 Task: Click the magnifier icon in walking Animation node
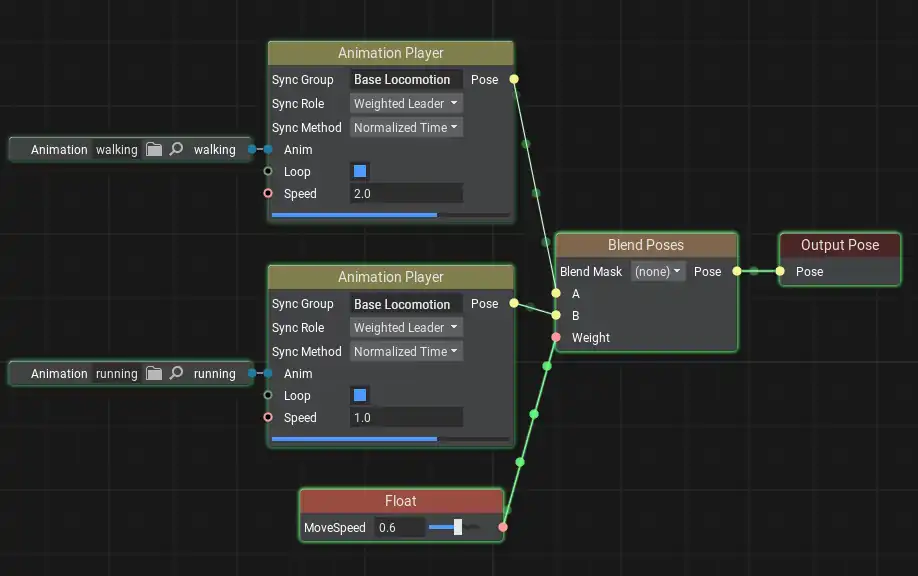(176, 150)
